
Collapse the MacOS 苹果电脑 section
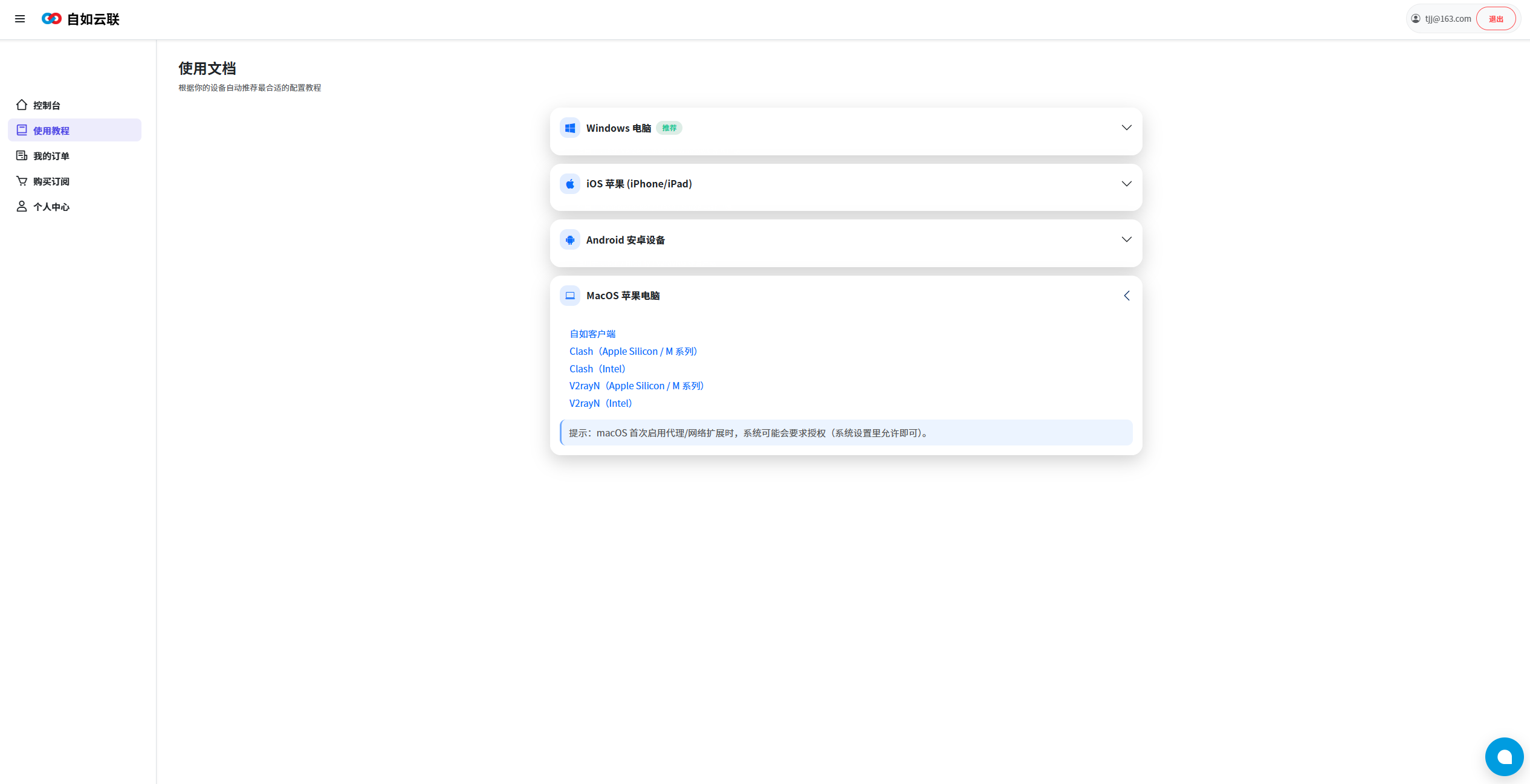[x=1126, y=296]
